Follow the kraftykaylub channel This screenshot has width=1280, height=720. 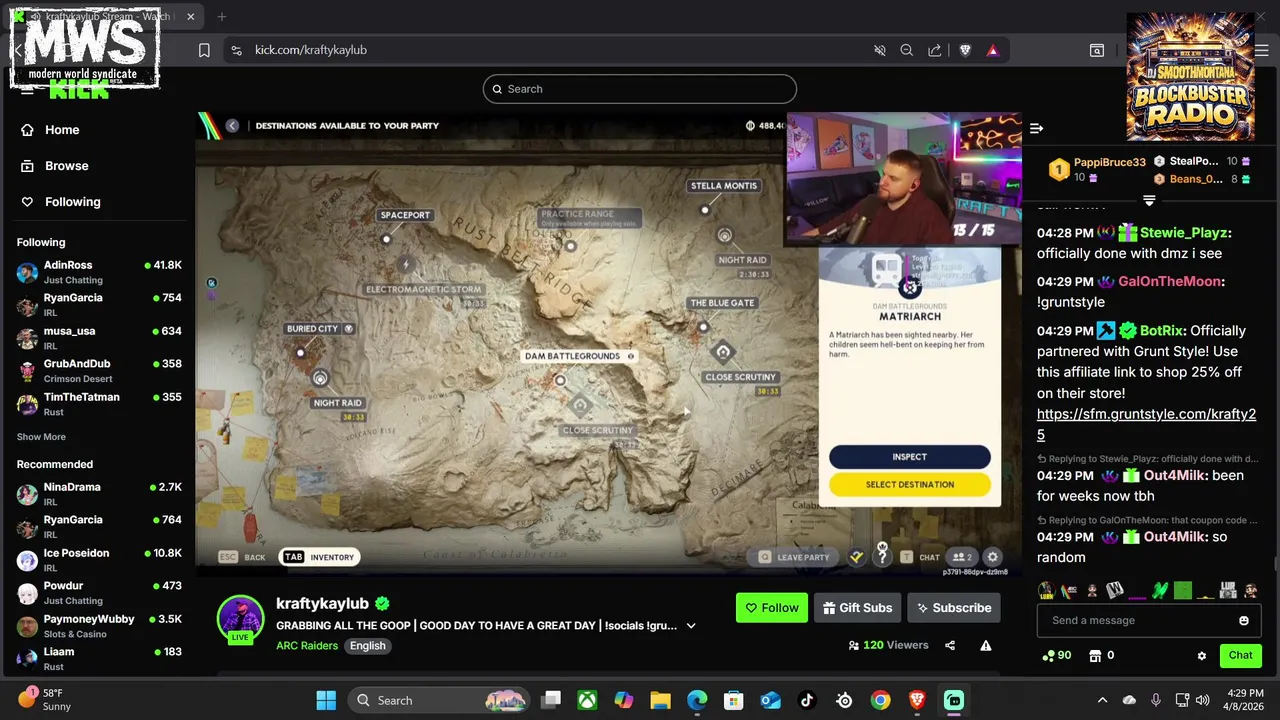(772, 608)
